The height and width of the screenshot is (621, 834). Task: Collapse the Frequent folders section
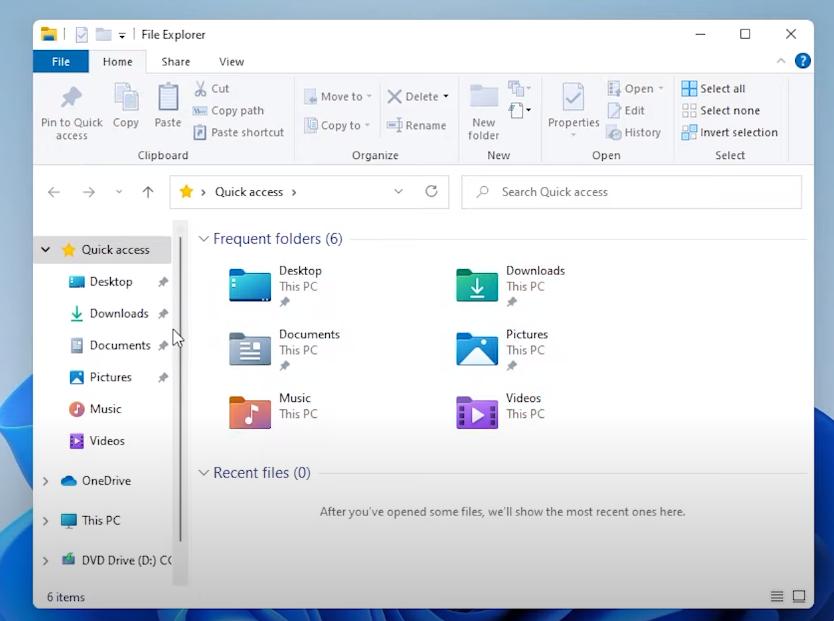coord(204,239)
